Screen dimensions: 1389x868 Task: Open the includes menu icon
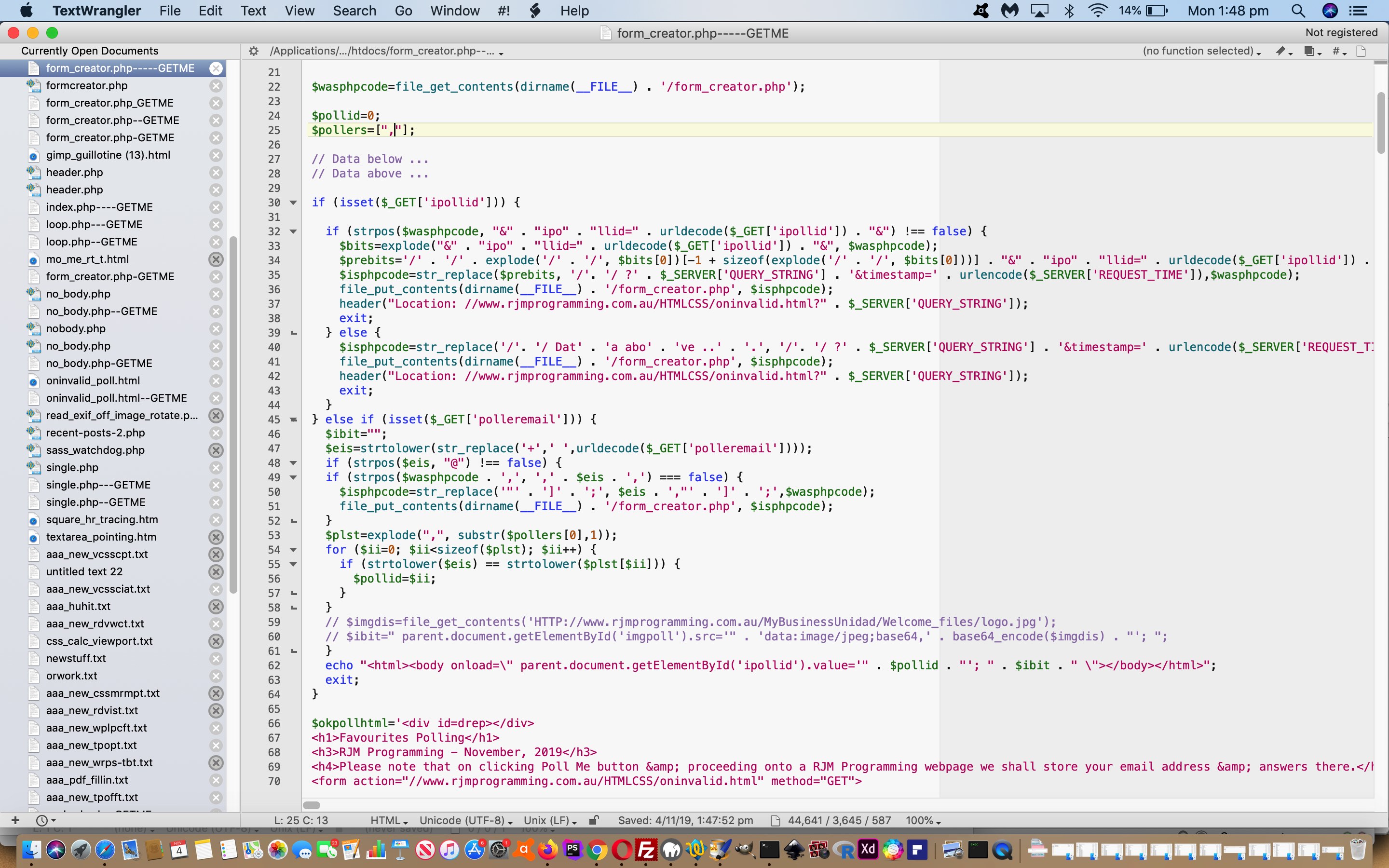click(x=1312, y=51)
